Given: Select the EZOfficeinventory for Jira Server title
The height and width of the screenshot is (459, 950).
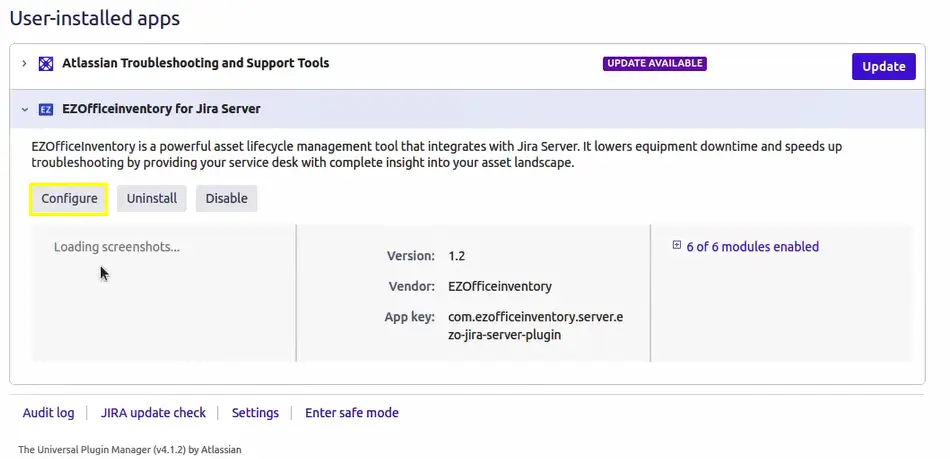Looking at the screenshot, I should pyautogui.click(x=161, y=109).
